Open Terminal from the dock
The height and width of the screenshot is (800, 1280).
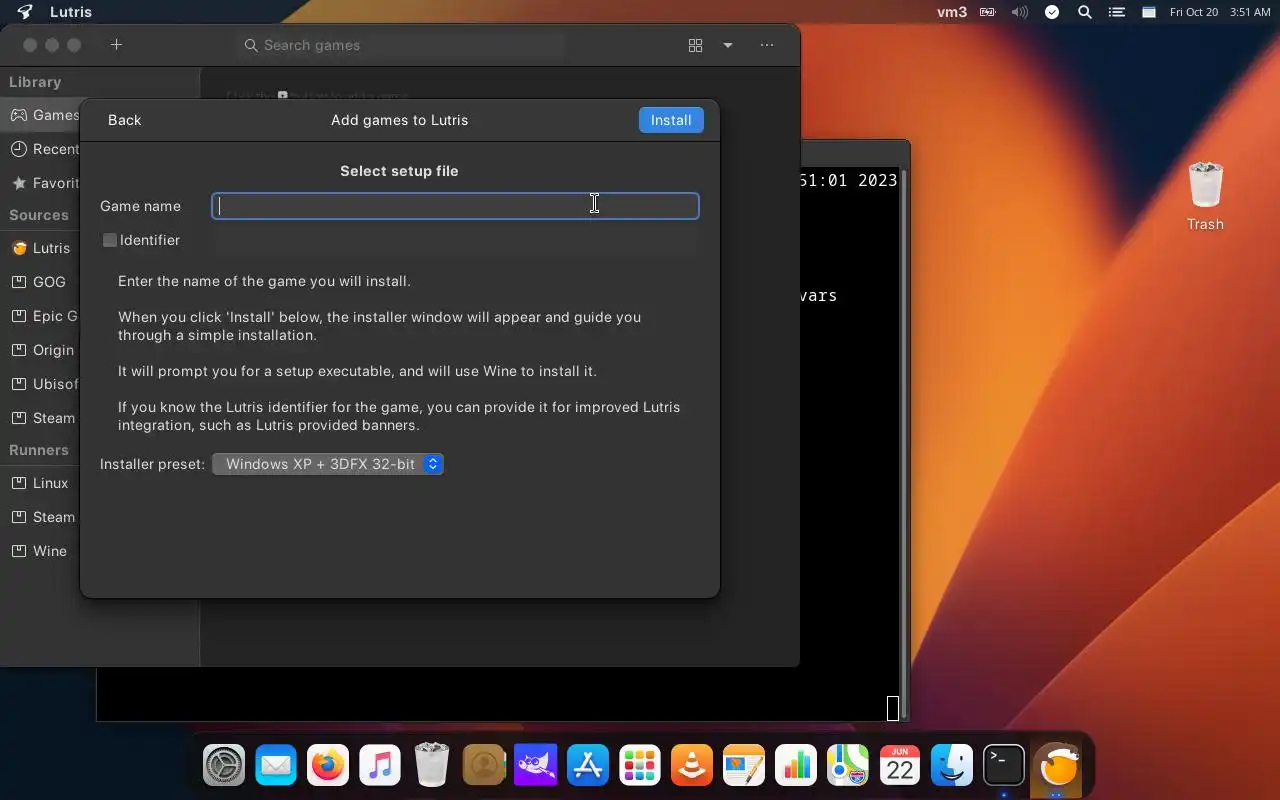click(1004, 767)
